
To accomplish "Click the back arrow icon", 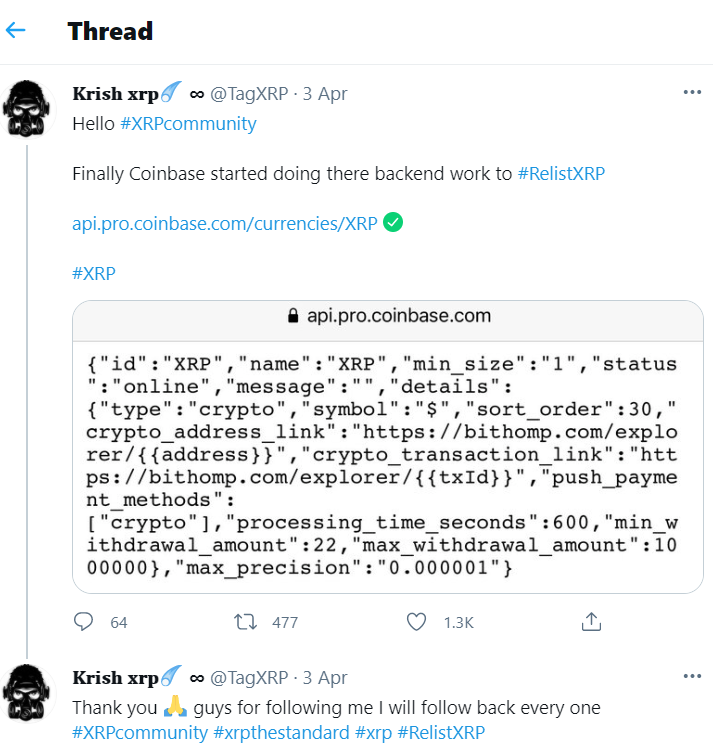I will click(16, 31).
